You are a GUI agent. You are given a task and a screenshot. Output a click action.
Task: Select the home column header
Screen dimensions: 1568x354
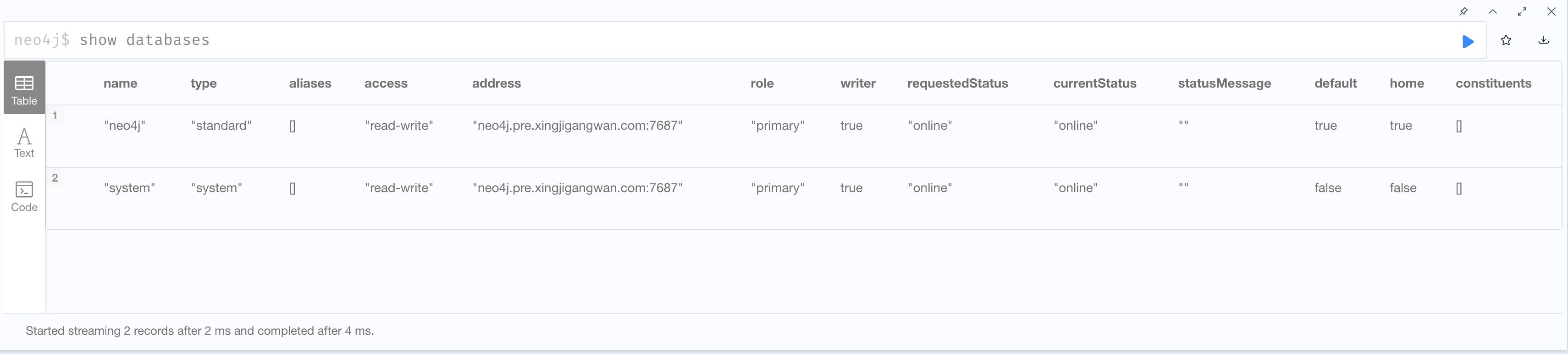(x=1406, y=83)
